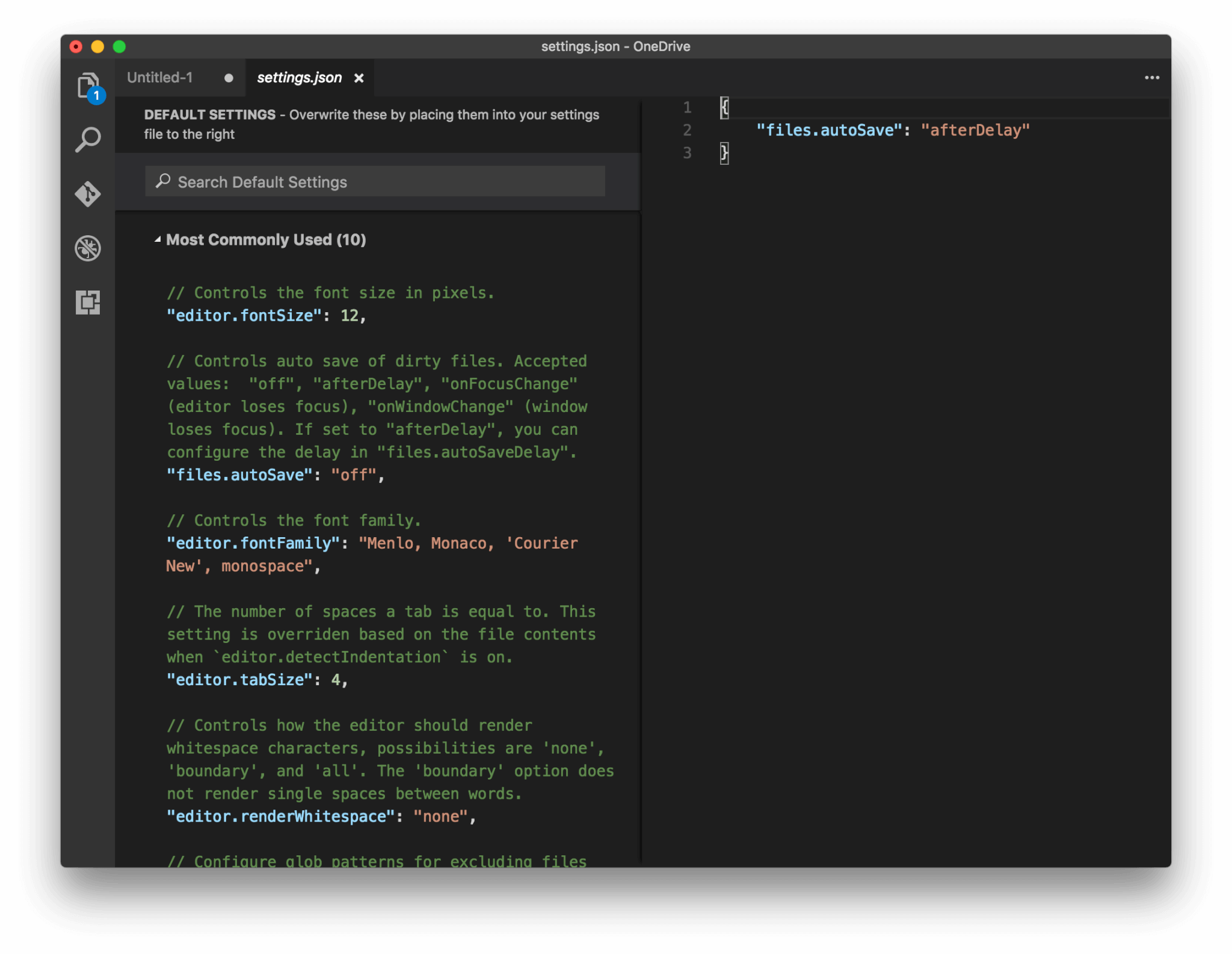Viewport: 1232px width, 954px height.
Task: Click the DEFAULT SETTINGS header text
Action: coord(210,114)
